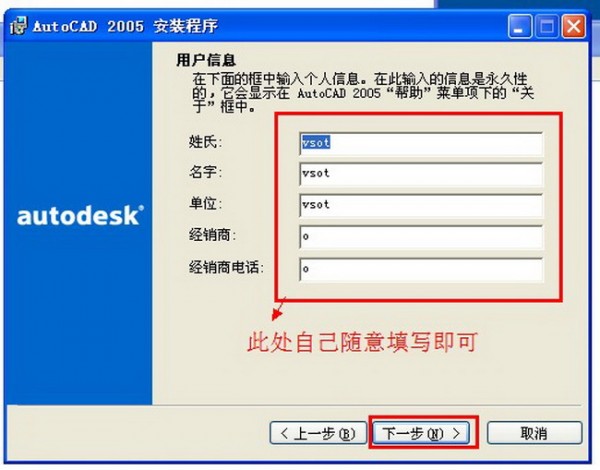Screen dimensions: 600x470
Task: Click the installer icon in the title bar
Action: [19, 26]
